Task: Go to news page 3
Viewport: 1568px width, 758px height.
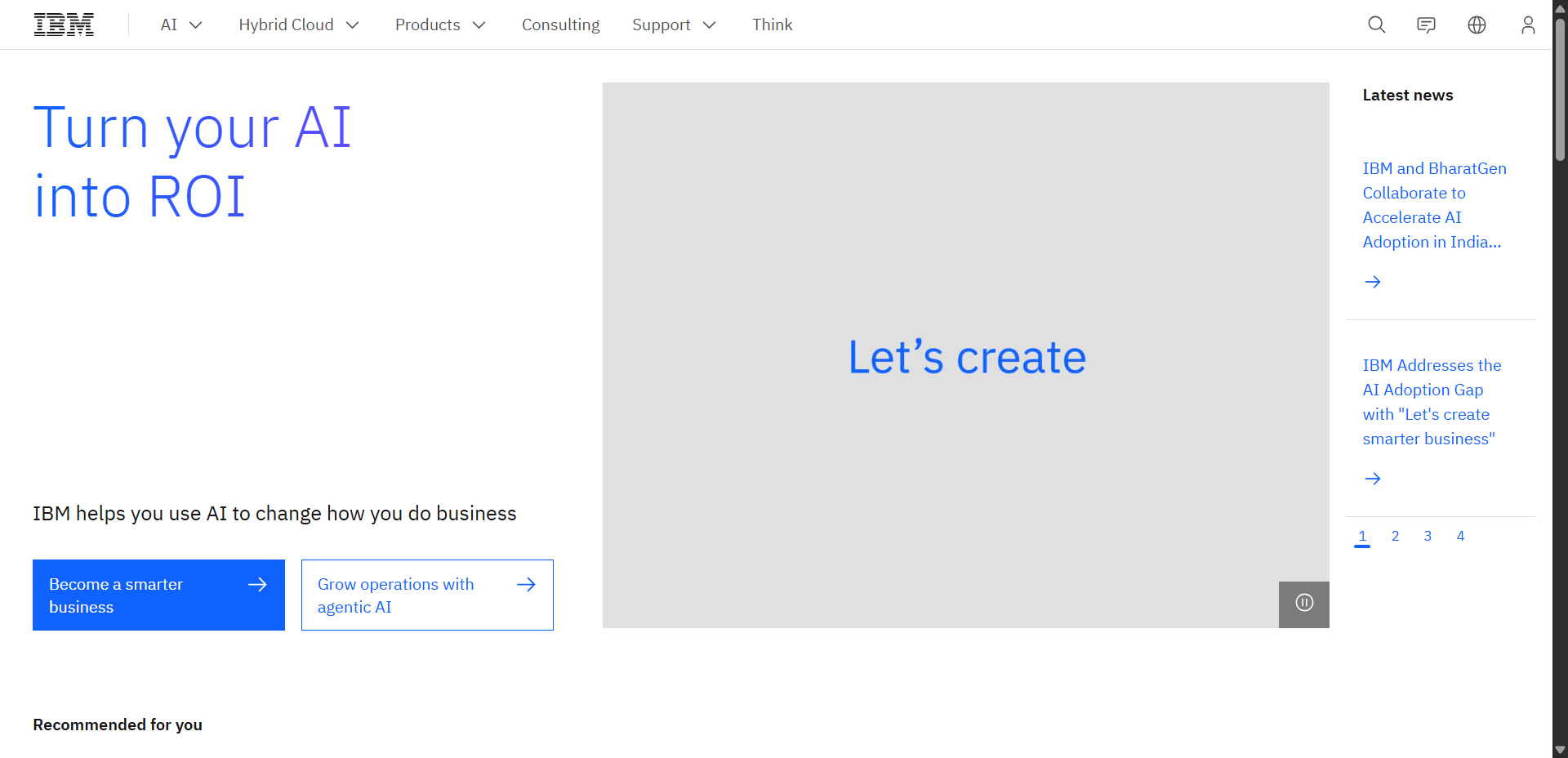Action: click(x=1428, y=537)
